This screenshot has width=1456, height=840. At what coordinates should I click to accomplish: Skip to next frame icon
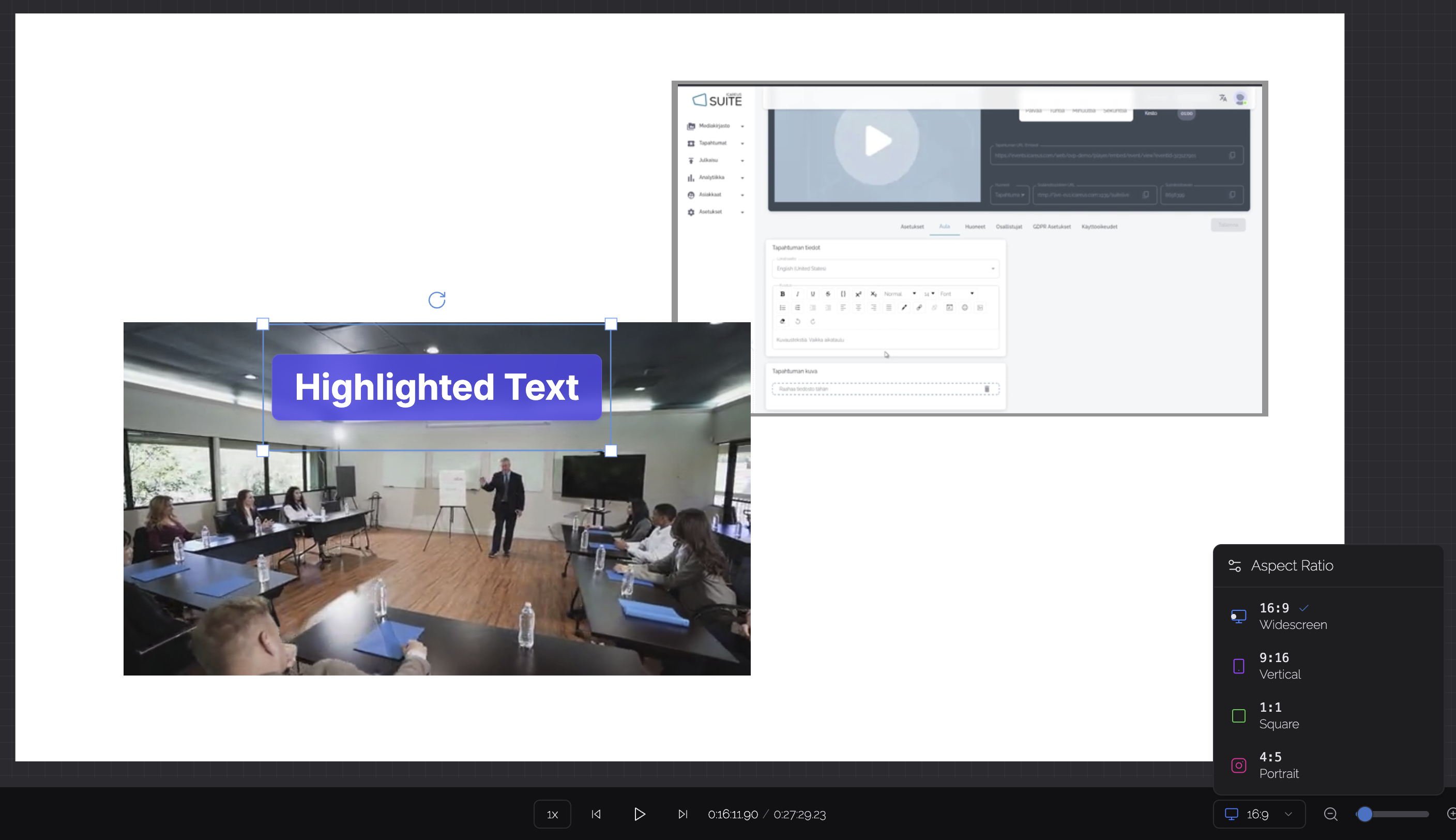pyautogui.click(x=682, y=814)
